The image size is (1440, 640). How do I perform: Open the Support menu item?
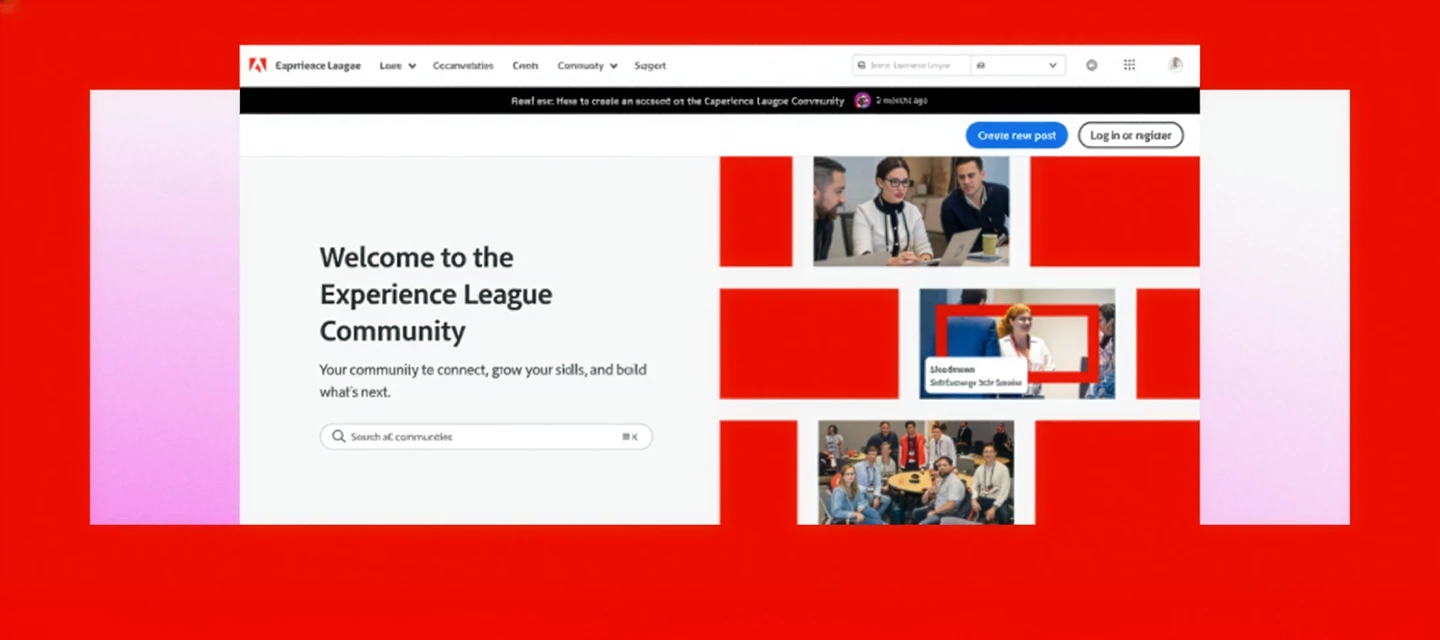coord(650,66)
